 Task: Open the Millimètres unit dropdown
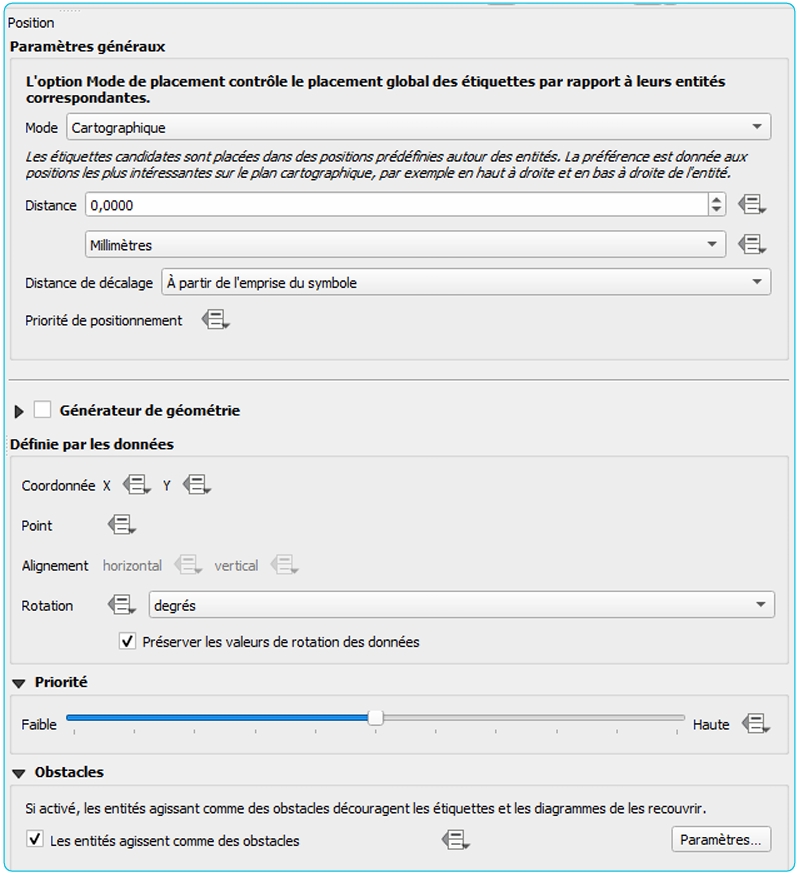click(404, 244)
